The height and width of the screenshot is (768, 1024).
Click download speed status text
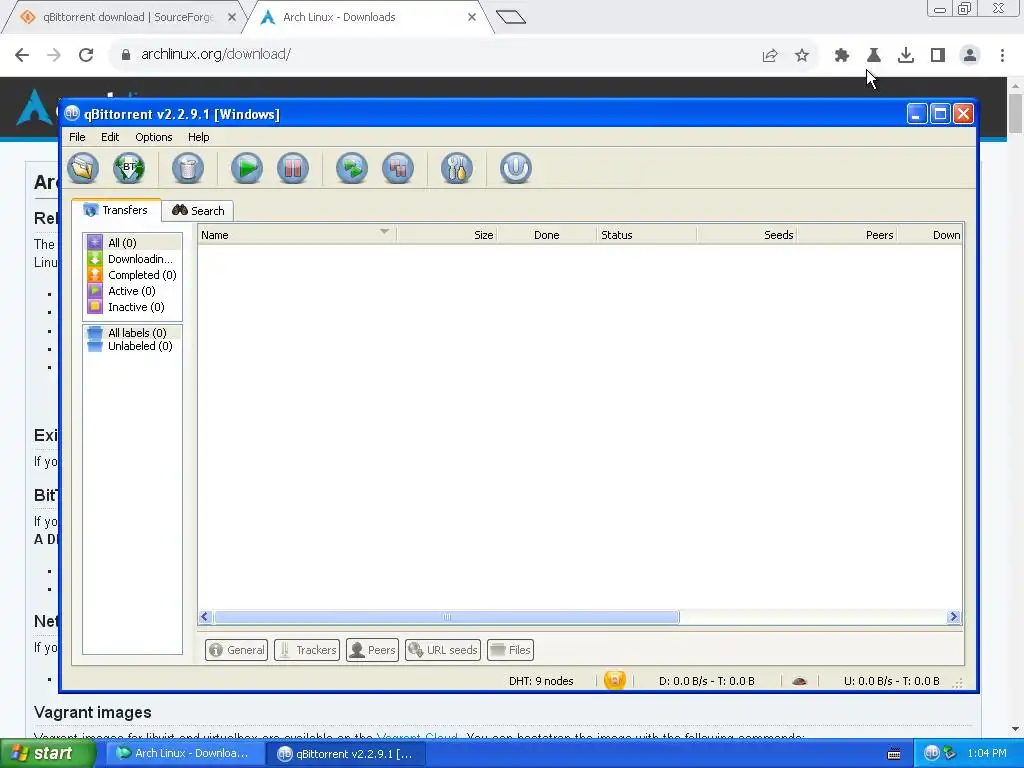point(707,681)
